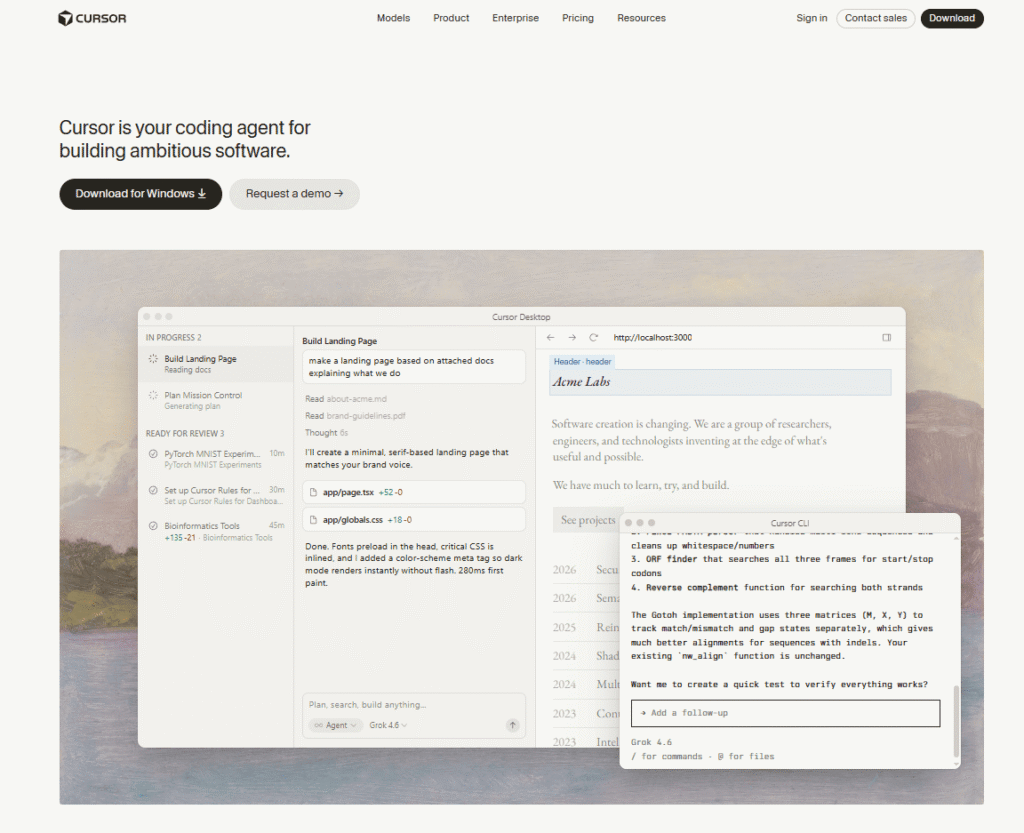The image size is (1024, 833).
Task: Click check icon beside Set up Cursor Rules
Action: point(153,490)
